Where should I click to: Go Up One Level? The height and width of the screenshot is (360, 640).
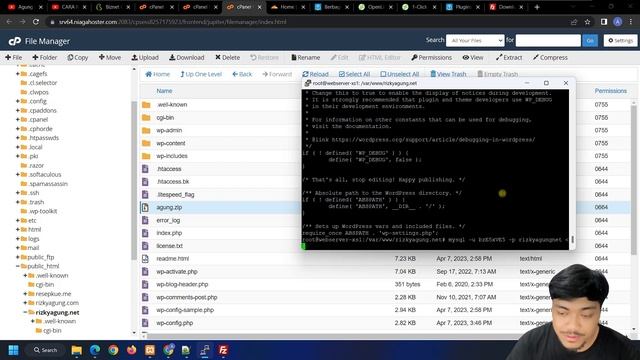201,74
